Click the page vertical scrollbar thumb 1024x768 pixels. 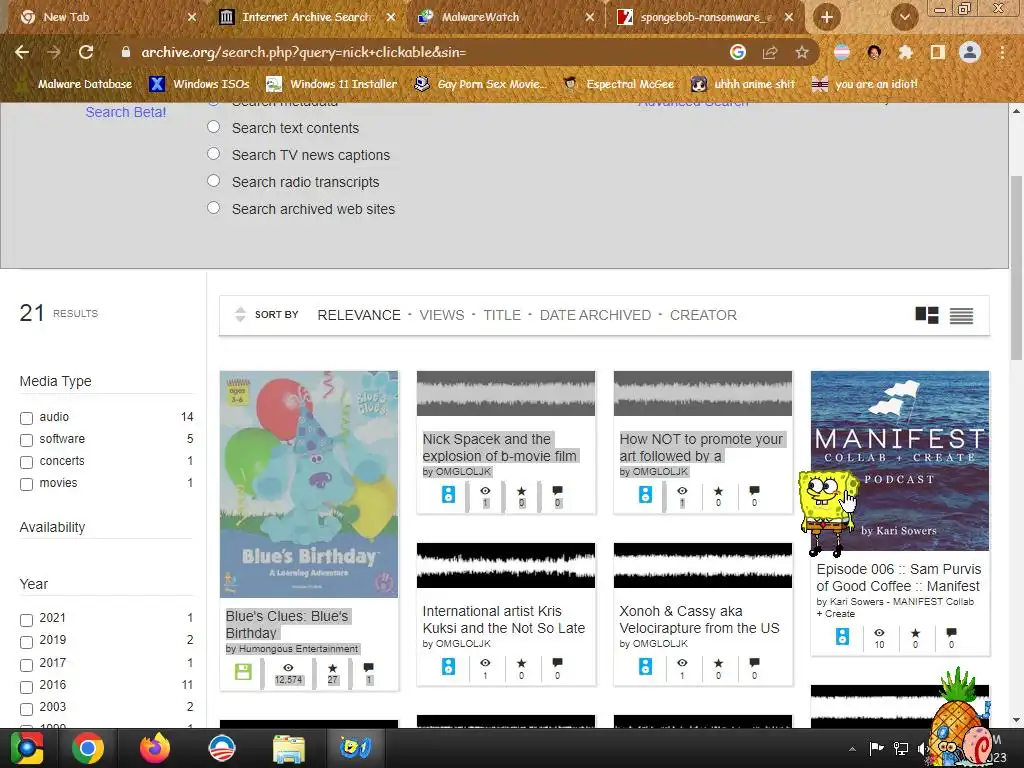point(1016,268)
